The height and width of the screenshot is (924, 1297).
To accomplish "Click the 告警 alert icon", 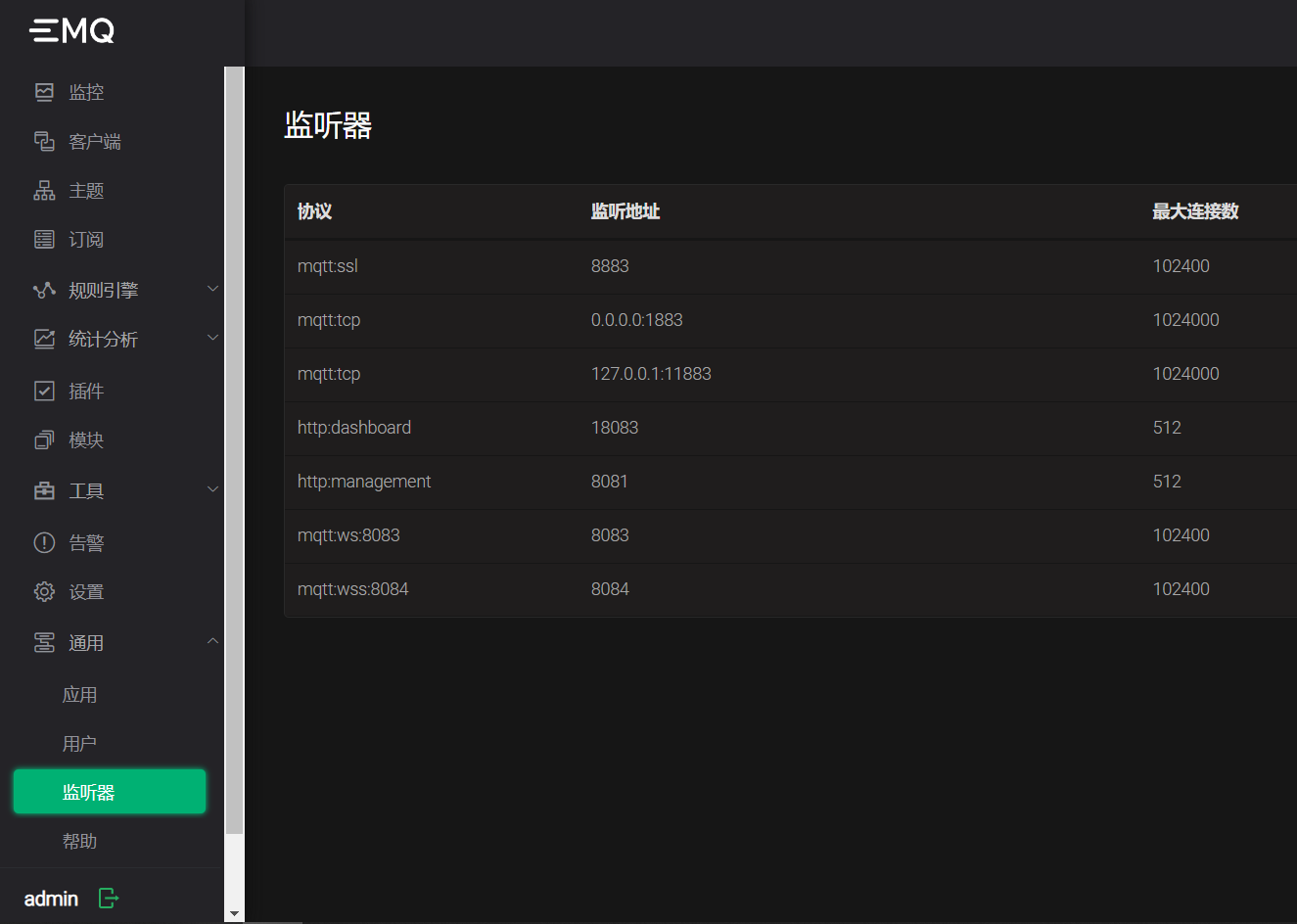I will tap(44, 542).
